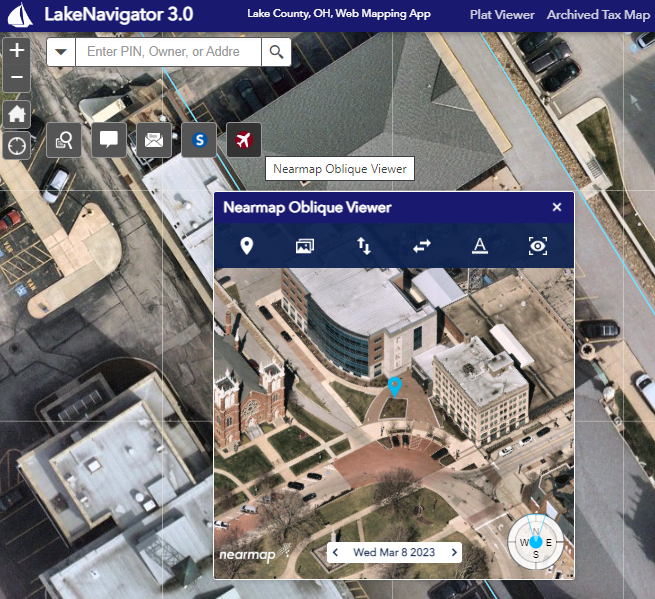Click the horizontal swap arrows icon
This screenshot has height=599, width=655.
click(x=422, y=246)
